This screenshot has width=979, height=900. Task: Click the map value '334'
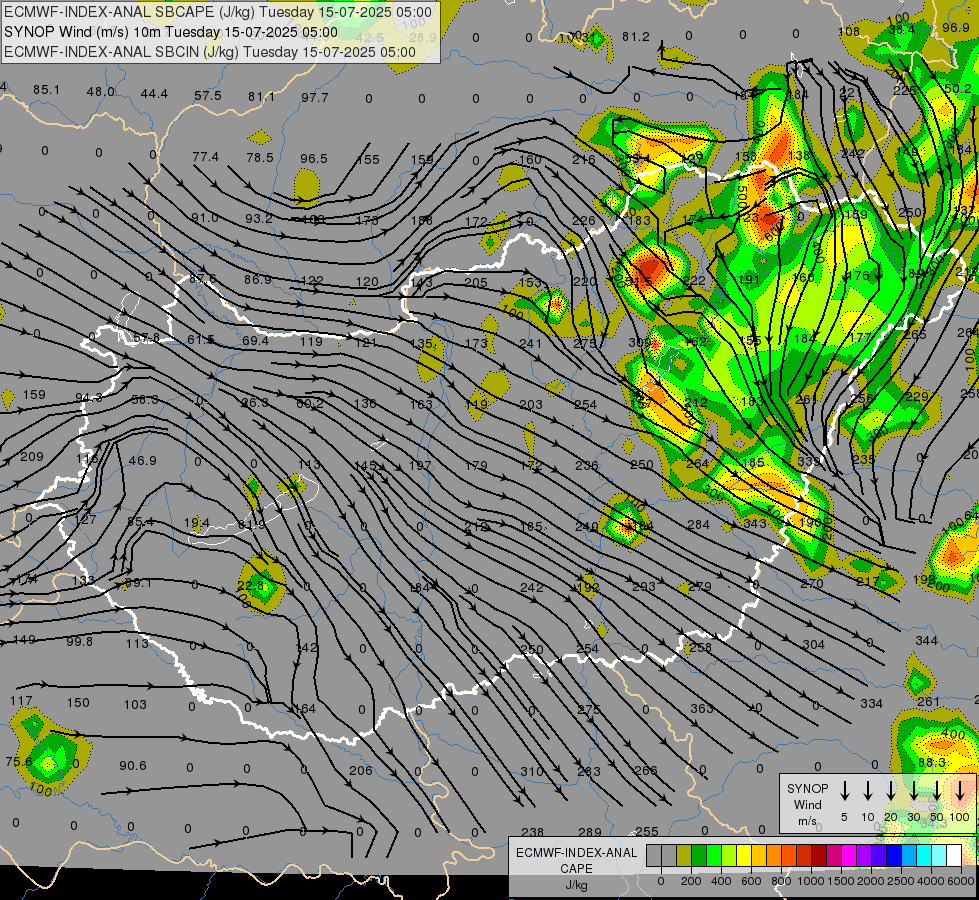872,704
